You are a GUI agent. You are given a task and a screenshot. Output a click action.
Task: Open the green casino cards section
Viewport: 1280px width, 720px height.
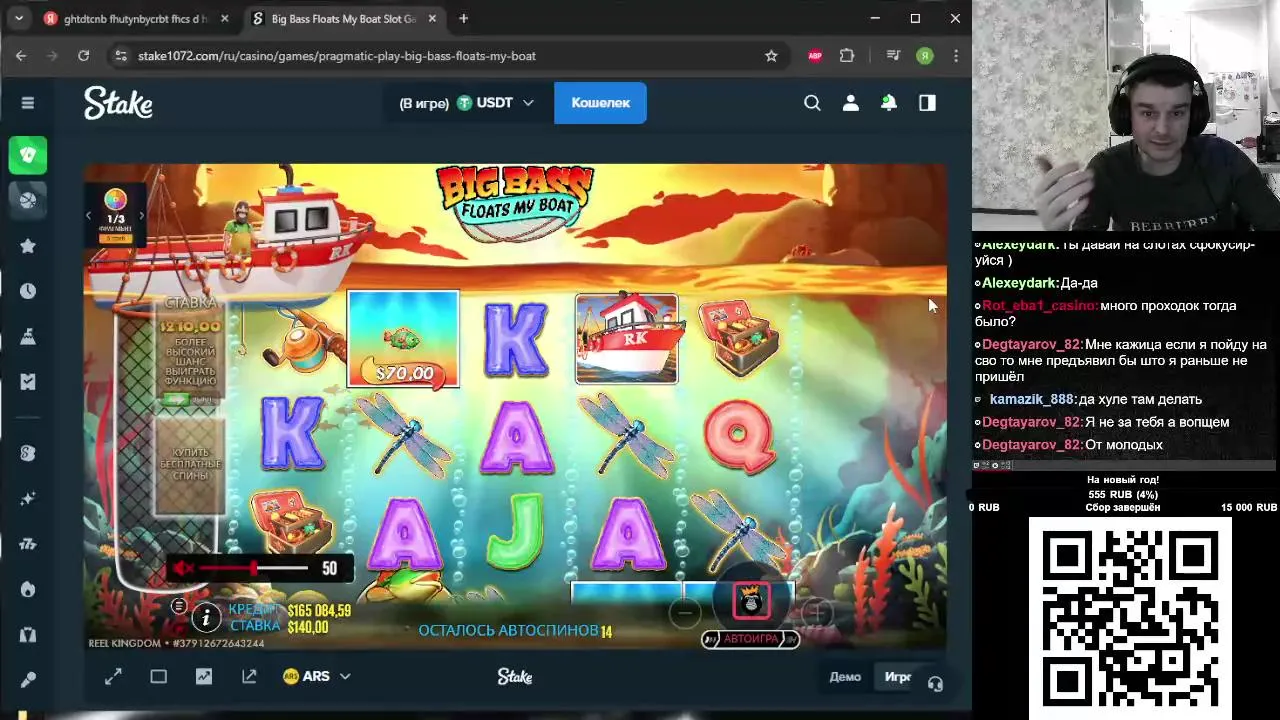coord(28,155)
